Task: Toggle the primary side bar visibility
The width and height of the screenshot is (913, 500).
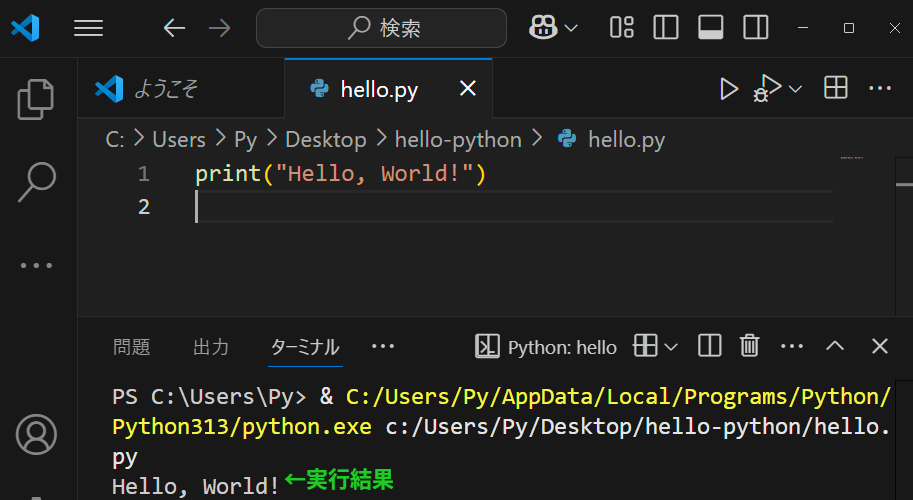Action: coord(665,28)
